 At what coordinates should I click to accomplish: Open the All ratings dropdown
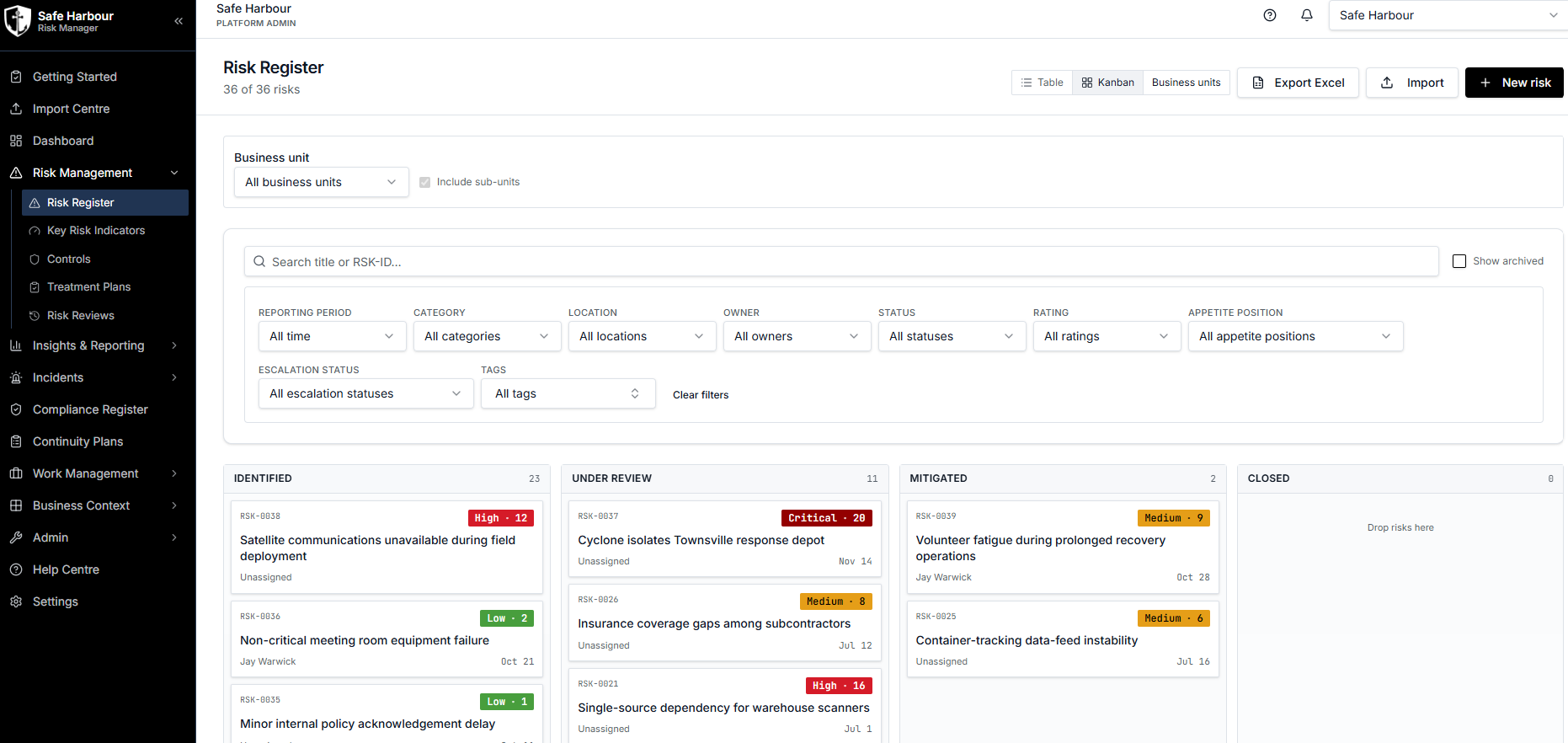coord(1107,336)
